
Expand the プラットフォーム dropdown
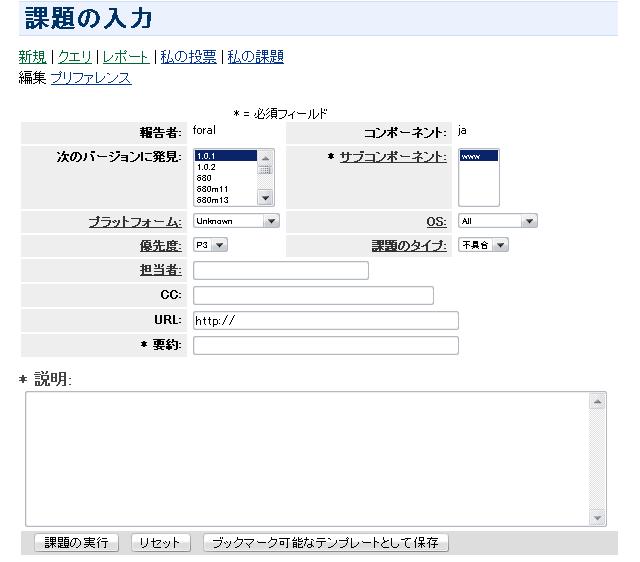pyautogui.click(x=236, y=221)
